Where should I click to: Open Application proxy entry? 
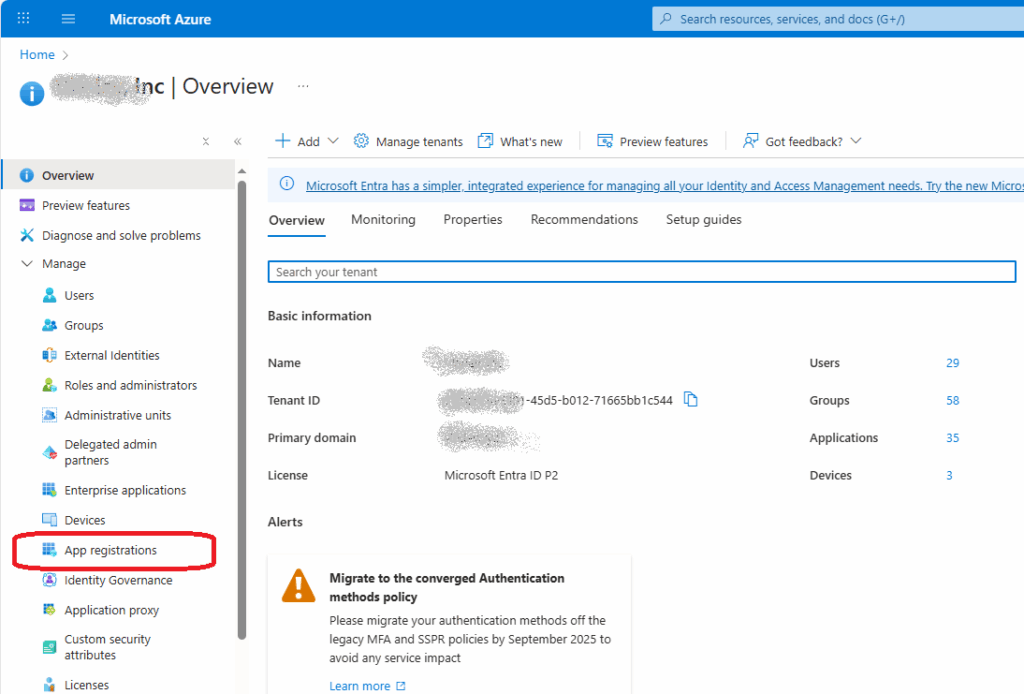(x=112, y=610)
